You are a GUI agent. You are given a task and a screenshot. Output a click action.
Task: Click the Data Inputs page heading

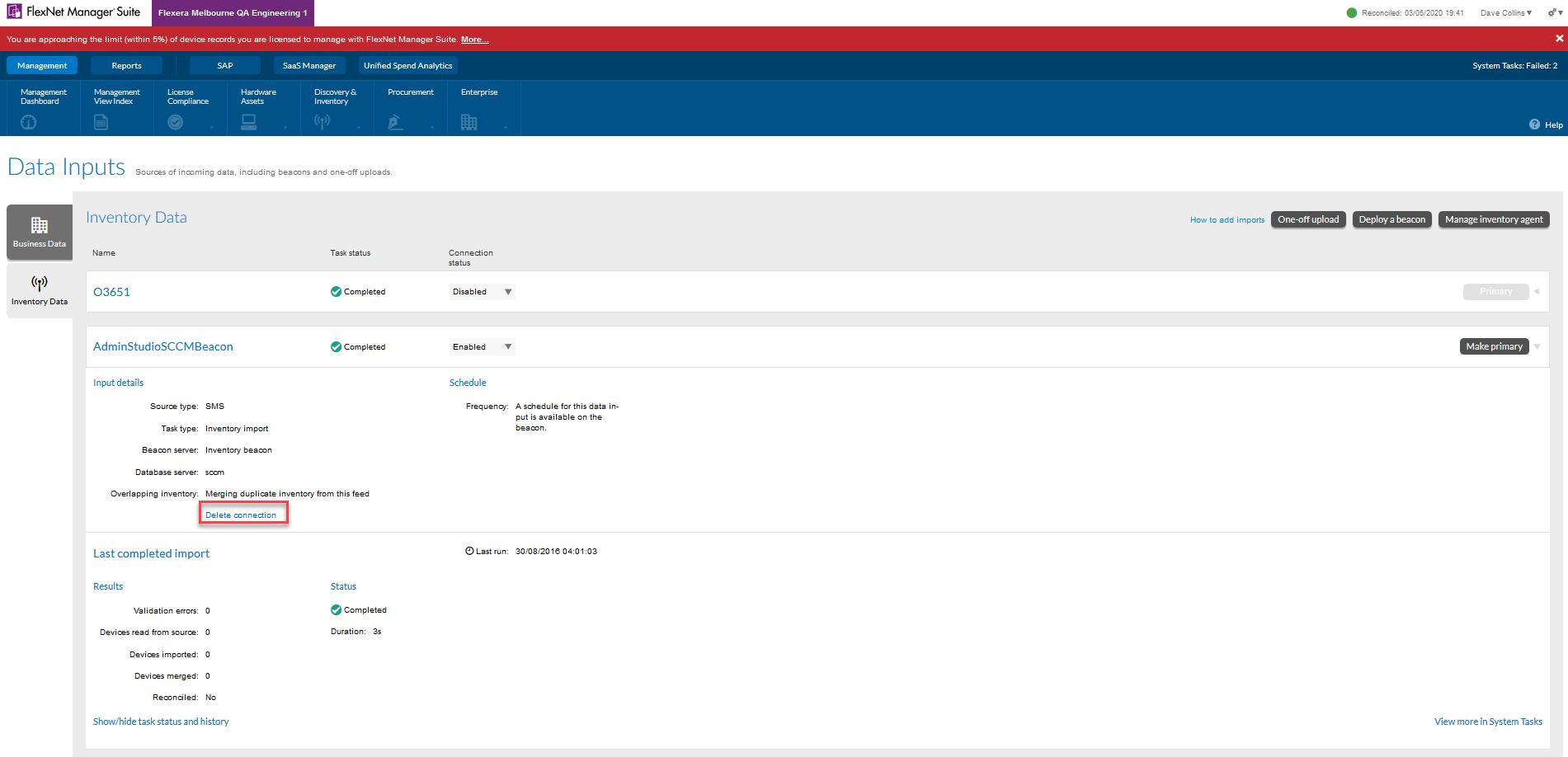click(x=66, y=167)
